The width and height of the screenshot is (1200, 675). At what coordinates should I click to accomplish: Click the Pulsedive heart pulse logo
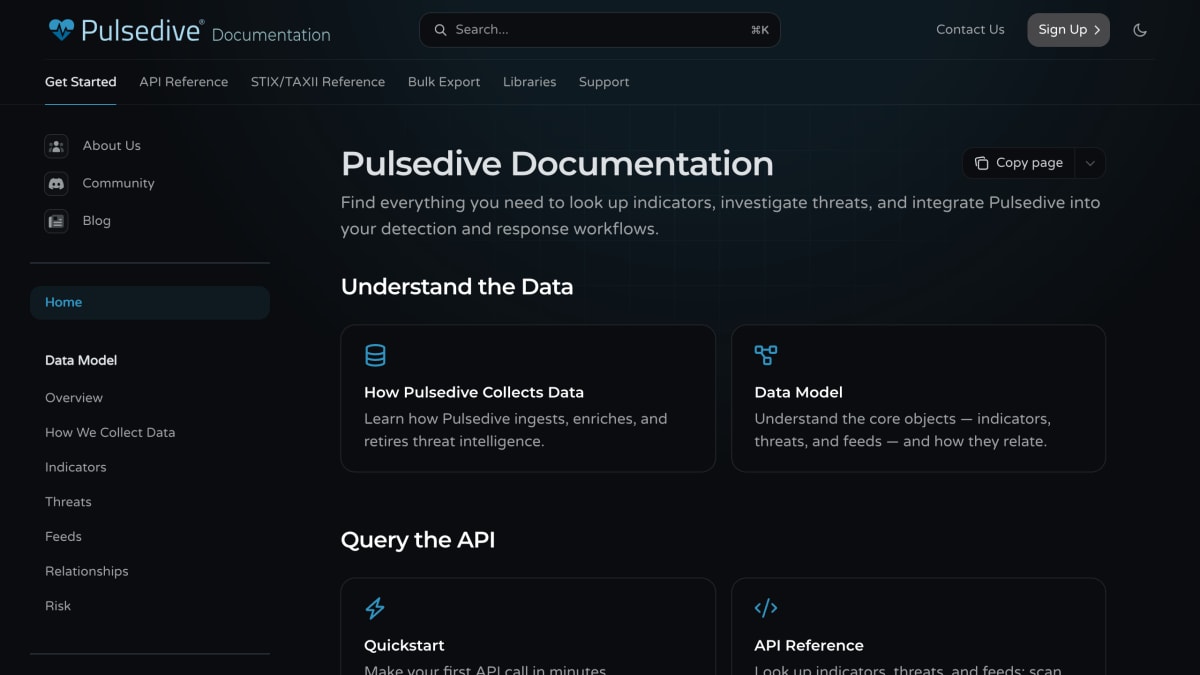click(61, 30)
